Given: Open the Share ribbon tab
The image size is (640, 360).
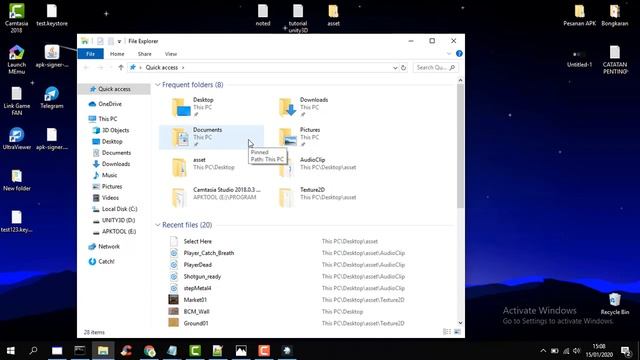Looking at the screenshot, I should point(144,54).
